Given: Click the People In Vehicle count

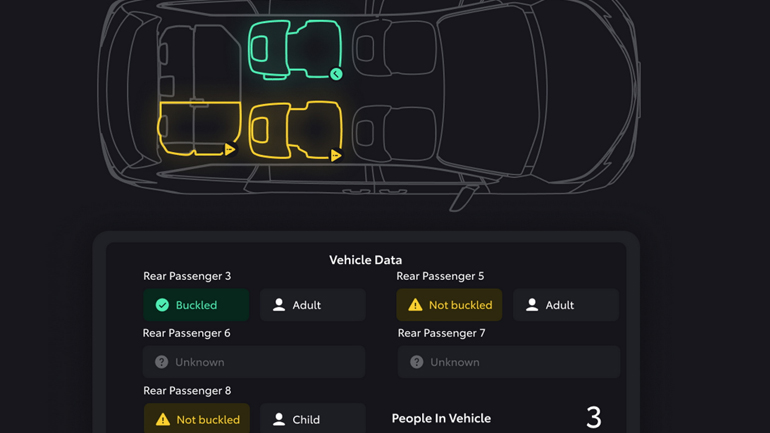Looking at the screenshot, I should tap(593, 418).
